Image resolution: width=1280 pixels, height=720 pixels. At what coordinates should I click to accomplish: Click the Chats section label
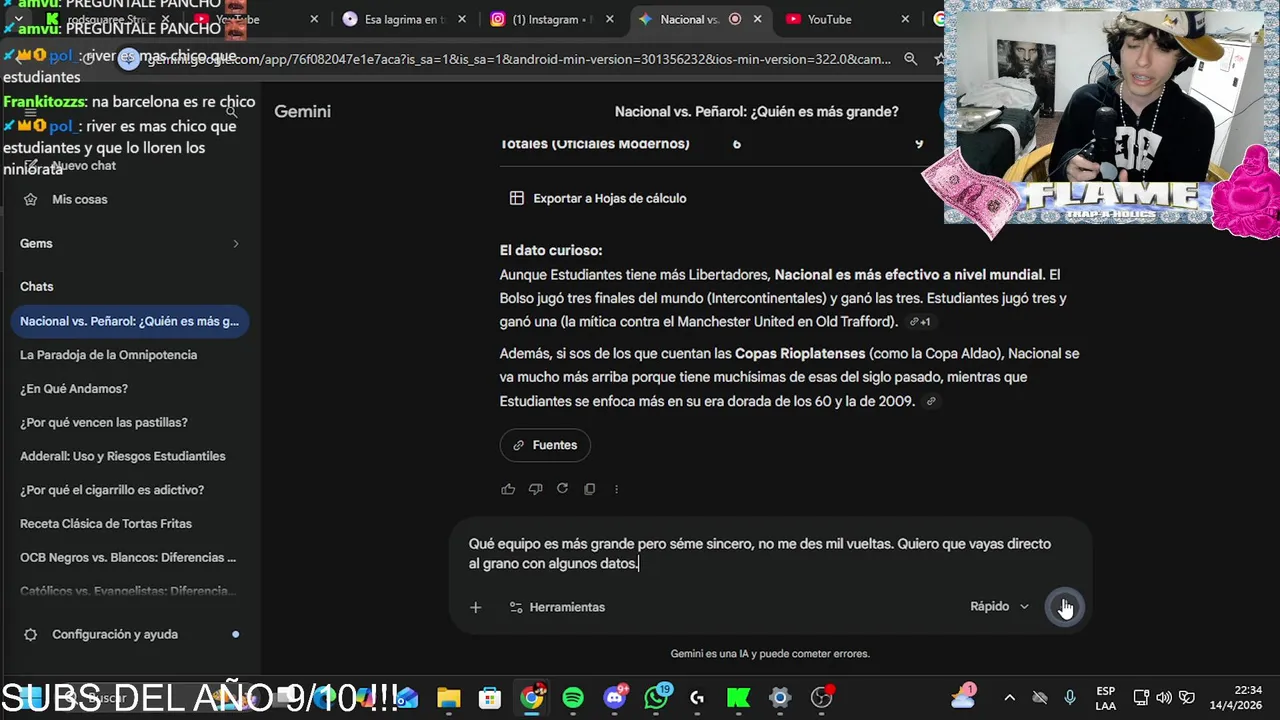37,286
